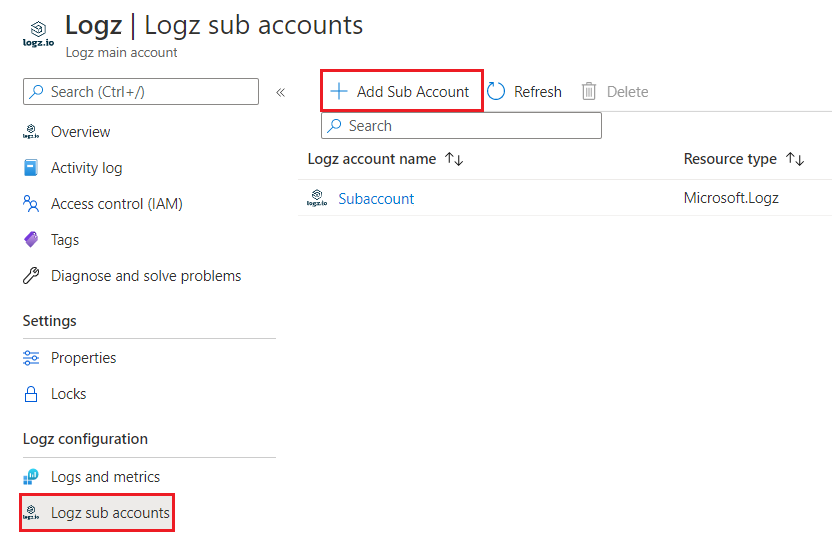Click the sub accounts Search field
Screen dimensions: 832x536
click(461, 126)
